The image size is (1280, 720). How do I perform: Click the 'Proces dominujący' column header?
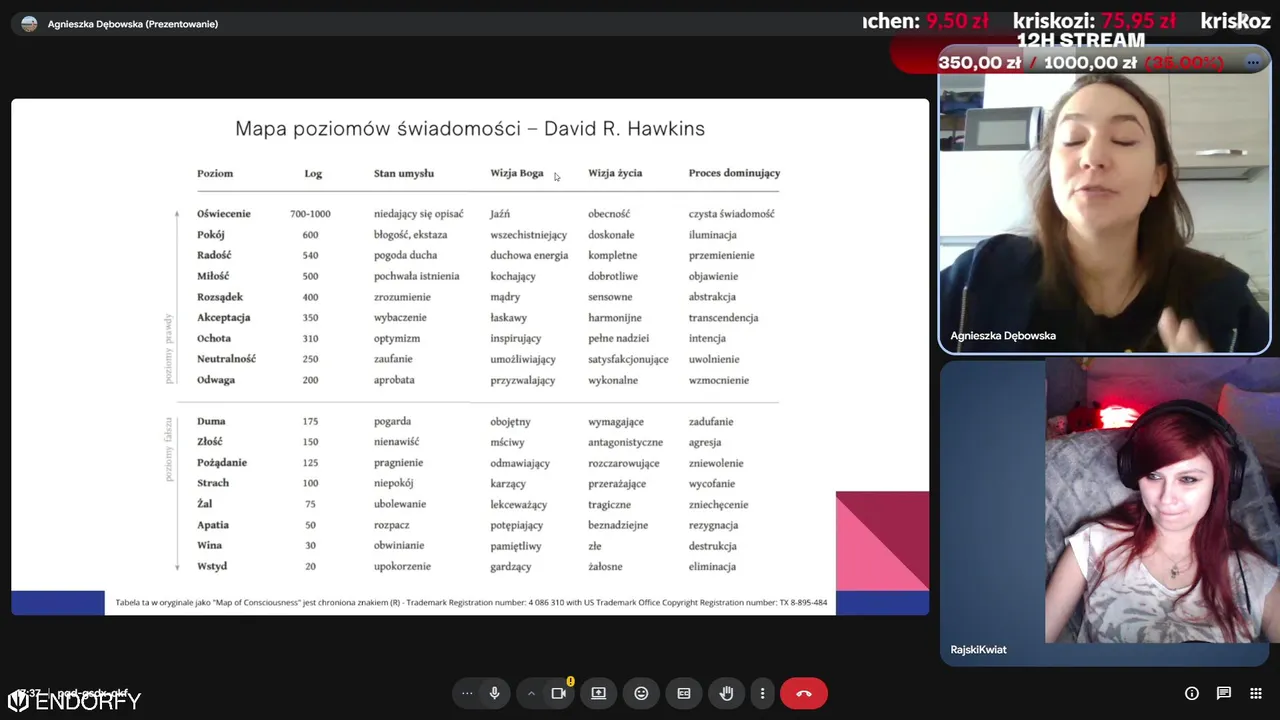[734, 173]
